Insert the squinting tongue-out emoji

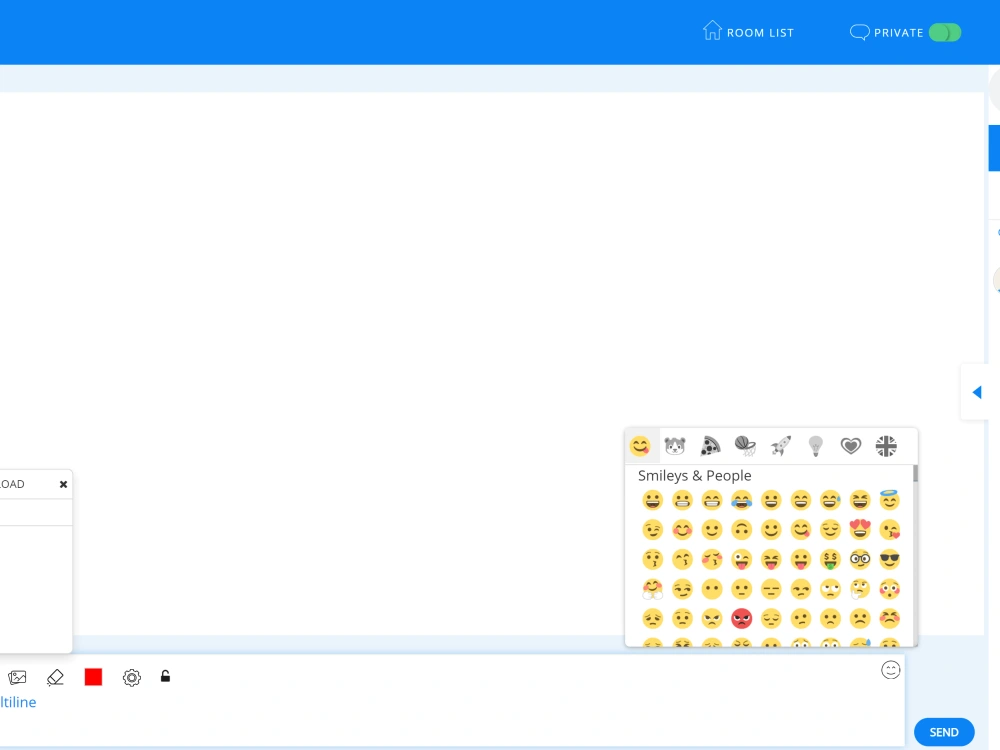770,560
